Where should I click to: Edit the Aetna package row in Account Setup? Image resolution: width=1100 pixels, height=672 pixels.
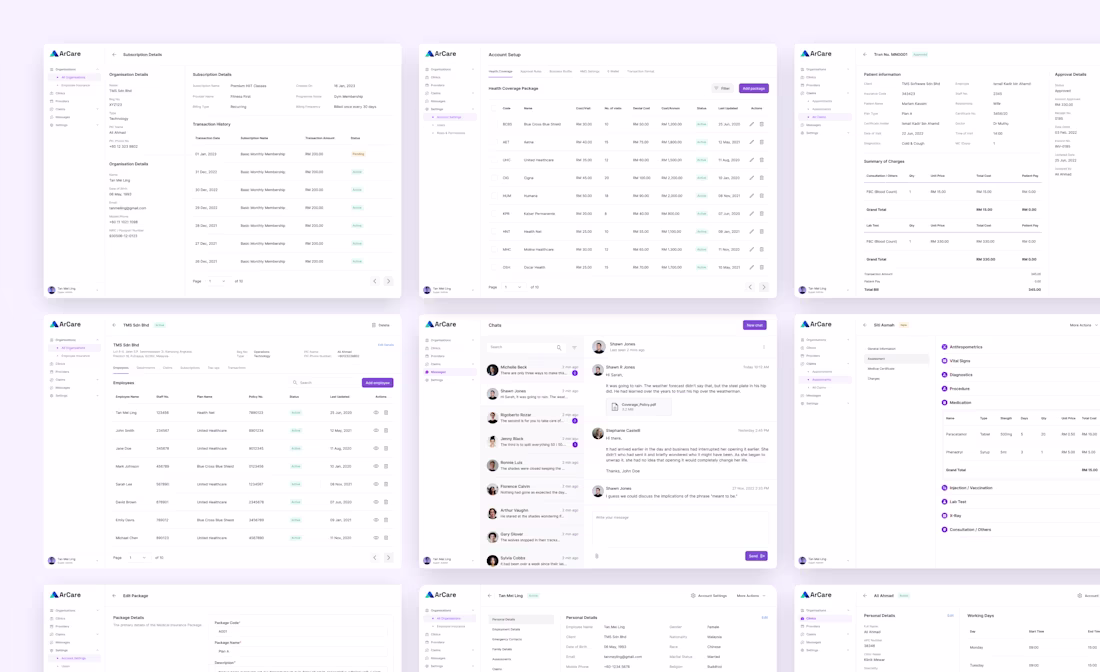(751, 142)
